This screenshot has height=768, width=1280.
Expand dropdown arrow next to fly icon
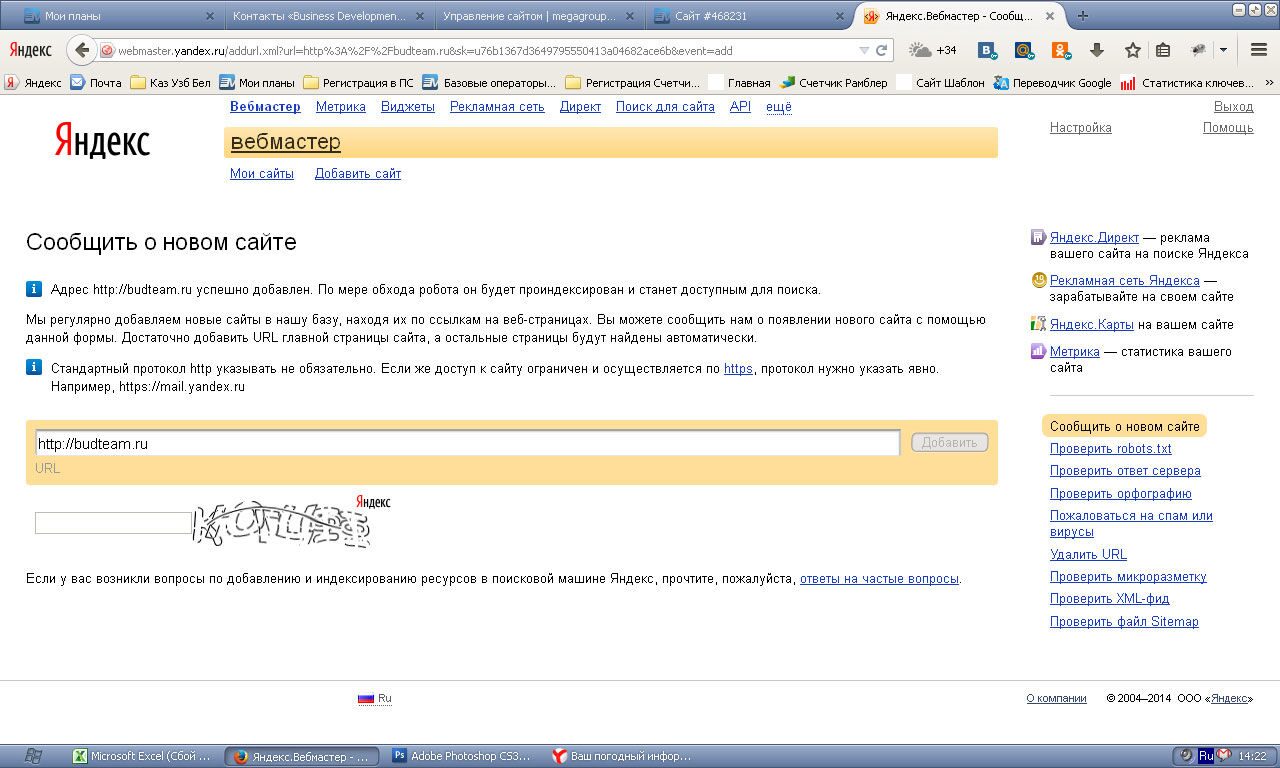pos(1223,50)
